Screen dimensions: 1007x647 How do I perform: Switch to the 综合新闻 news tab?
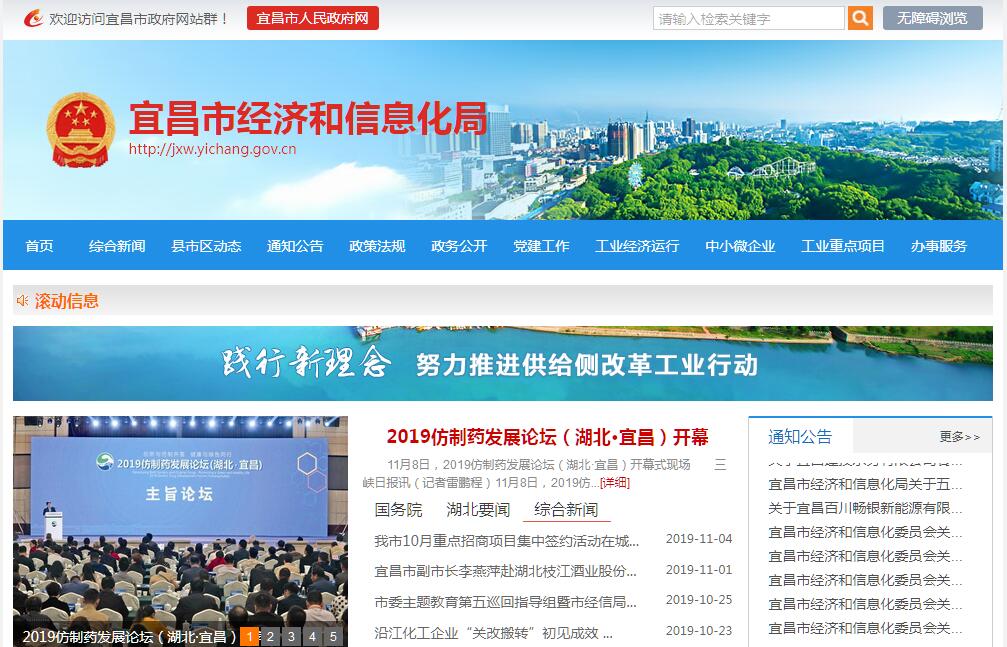click(566, 510)
